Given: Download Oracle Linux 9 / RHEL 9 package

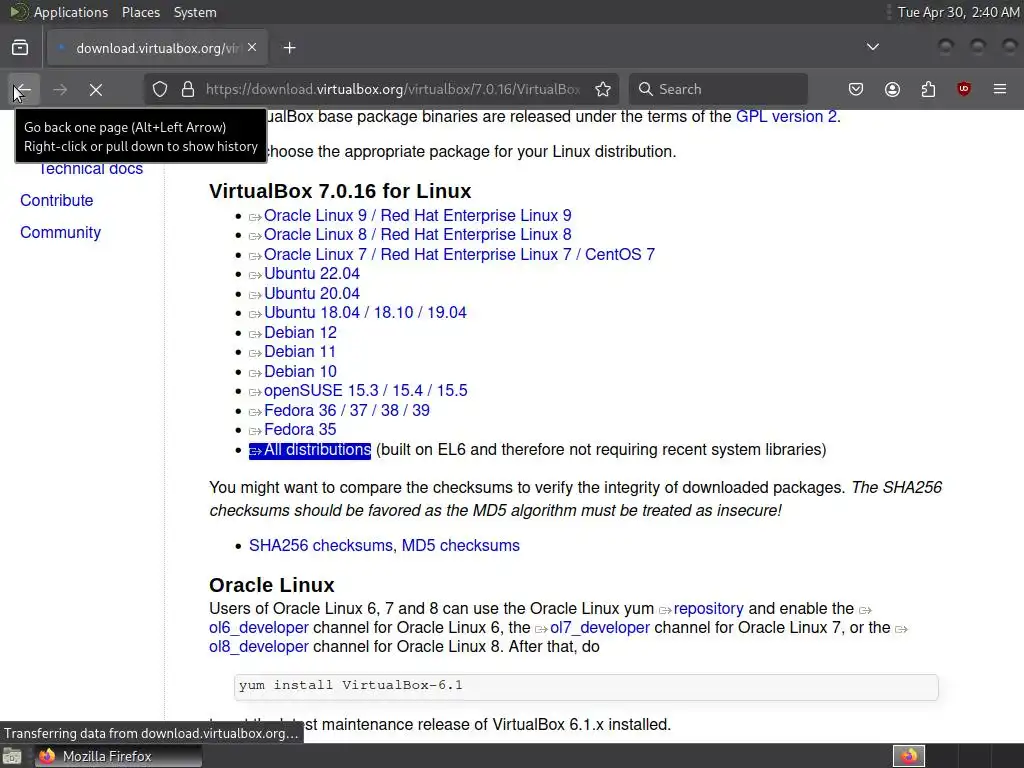Looking at the screenshot, I should click(417, 216).
